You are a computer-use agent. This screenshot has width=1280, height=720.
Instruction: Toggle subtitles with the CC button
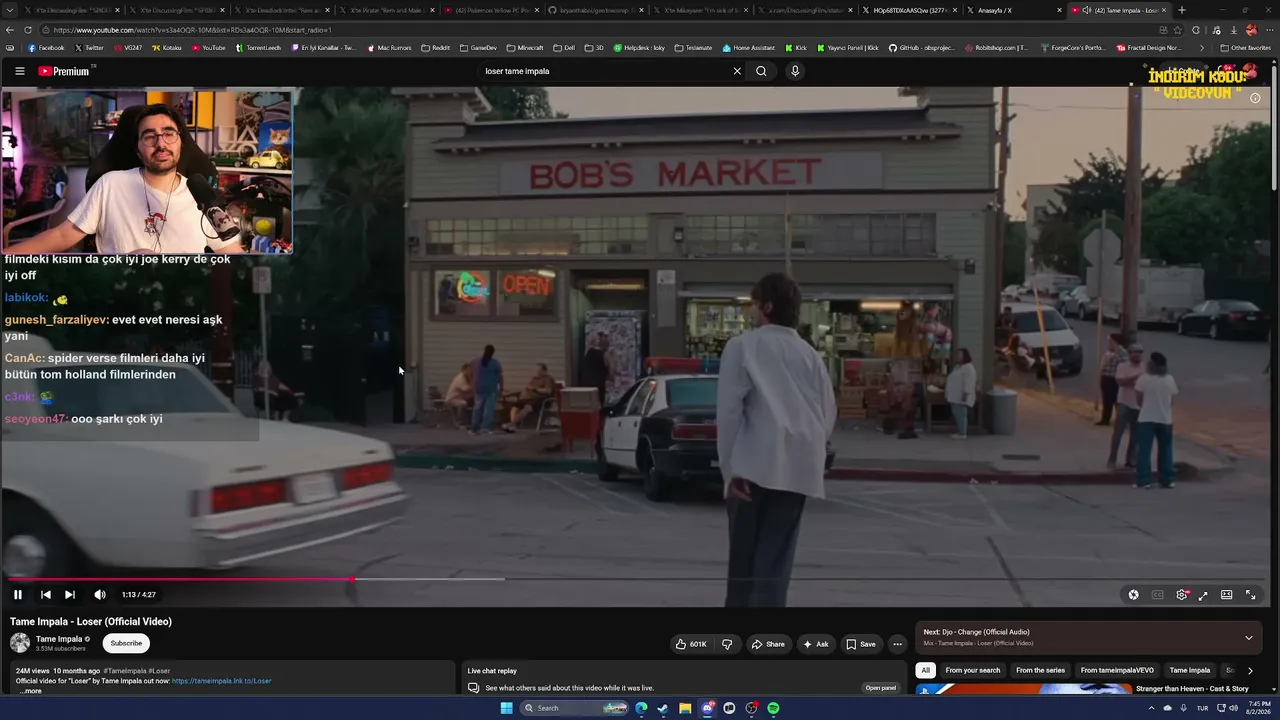coord(1157,594)
